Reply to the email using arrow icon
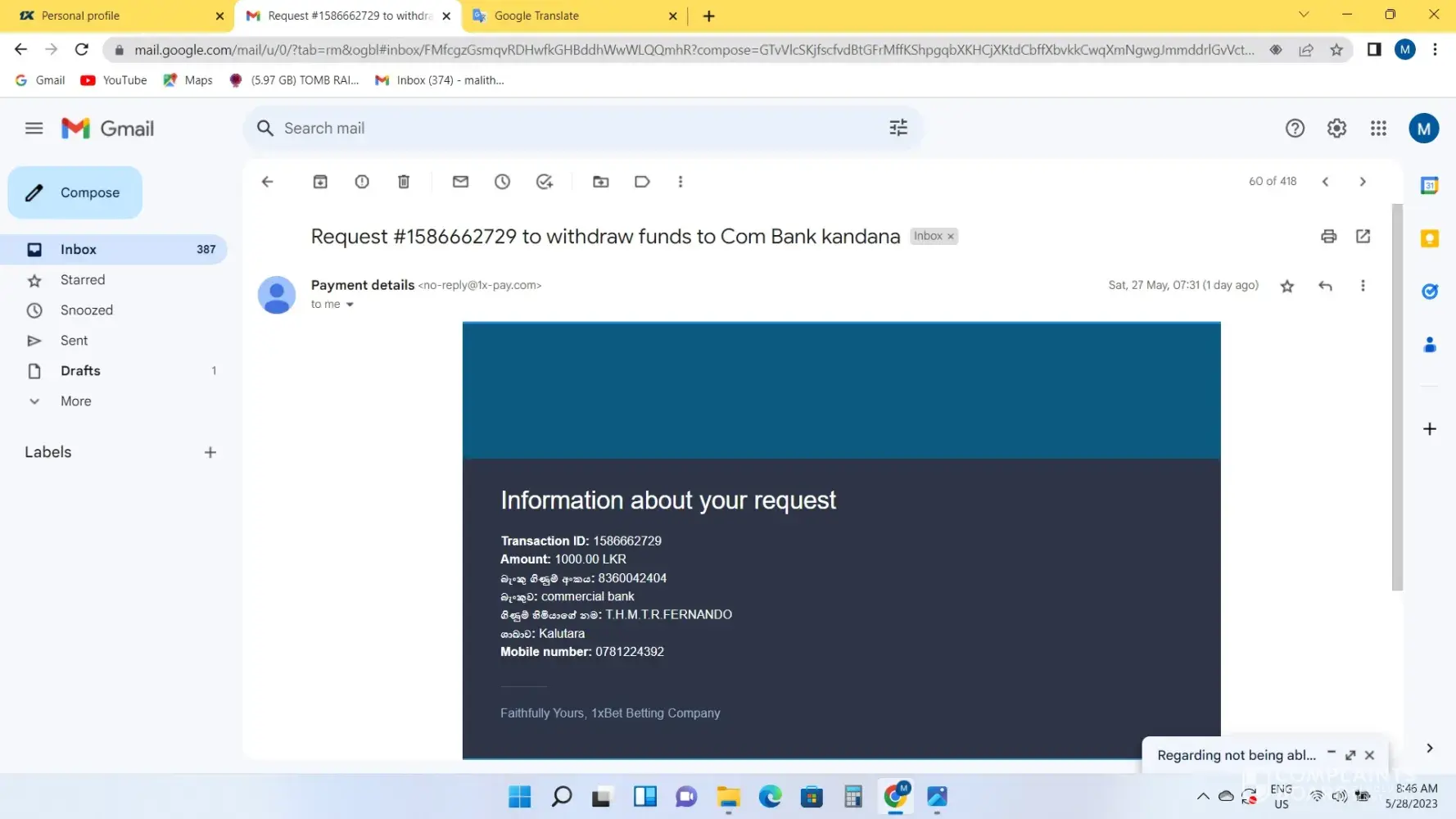This screenshot has width=1456, height=819. click(1325, 286)
